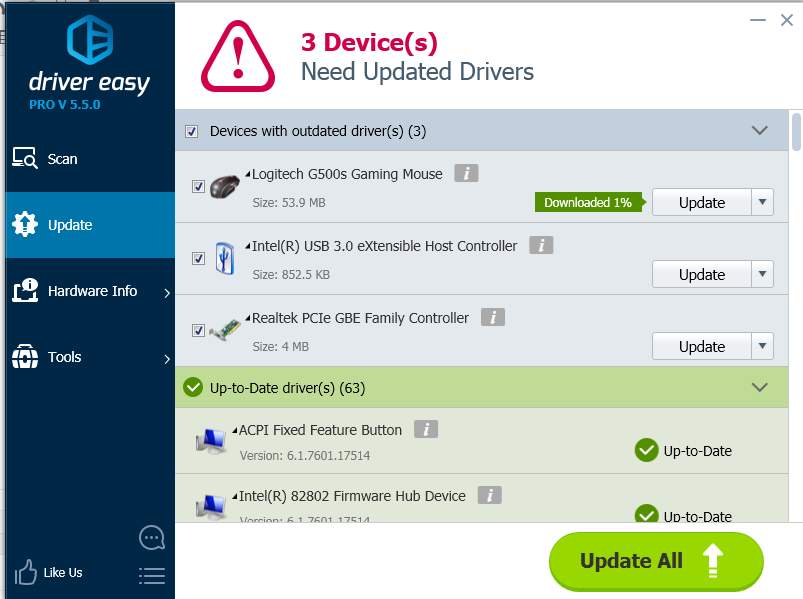
Task: Open Update dropdown arrow for Logitech mouse
Action: (x=763, y=202)
